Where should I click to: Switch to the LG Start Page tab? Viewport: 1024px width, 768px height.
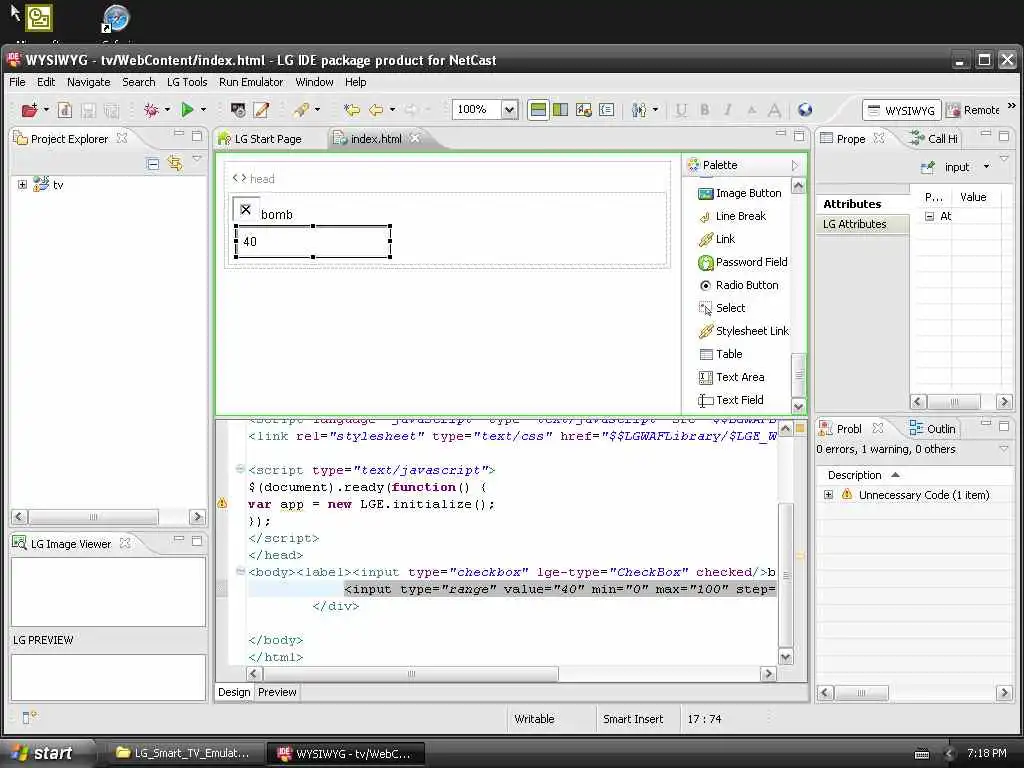click(x=260, y=139)
